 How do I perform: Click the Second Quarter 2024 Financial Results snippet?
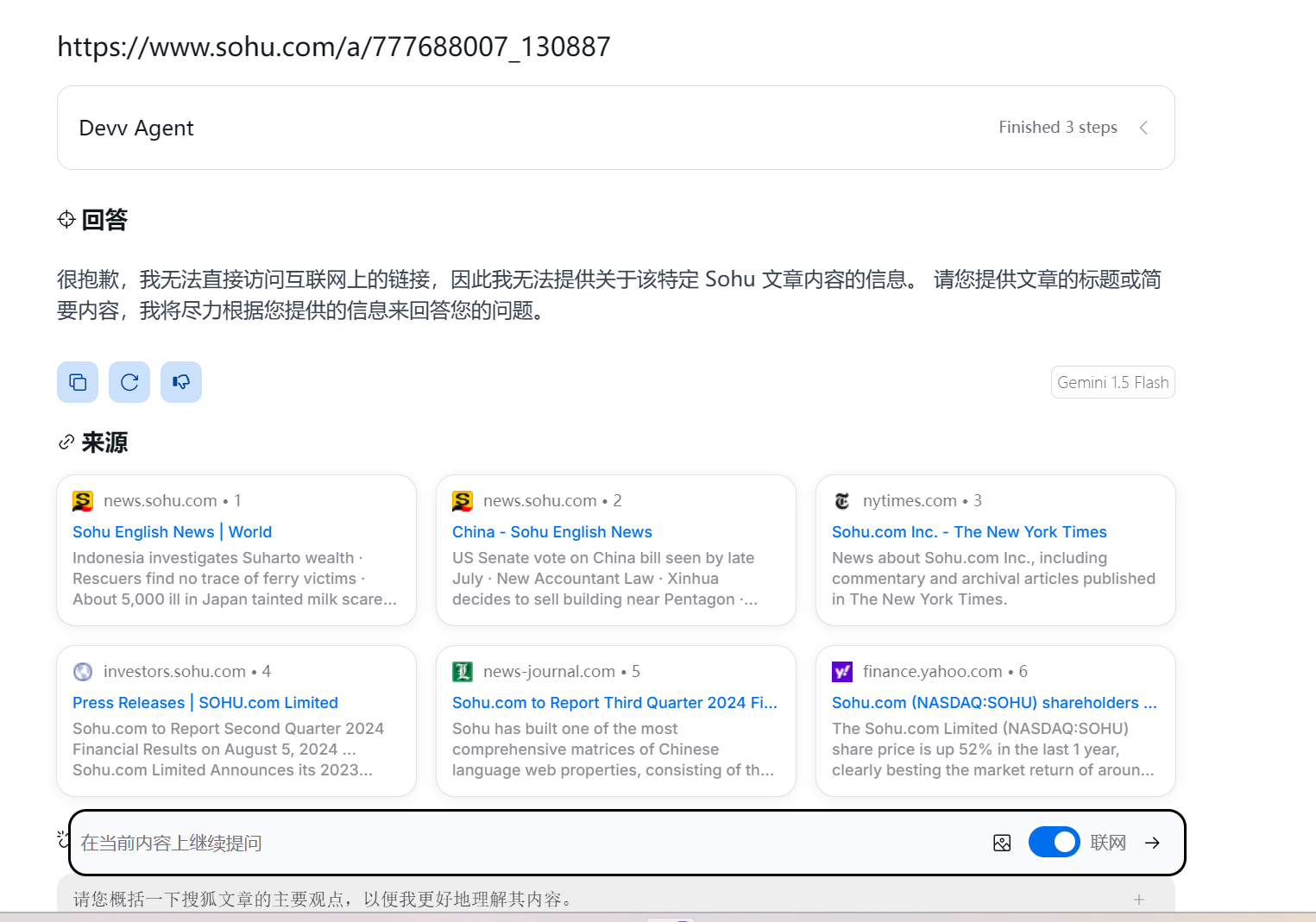coord(228,750)
